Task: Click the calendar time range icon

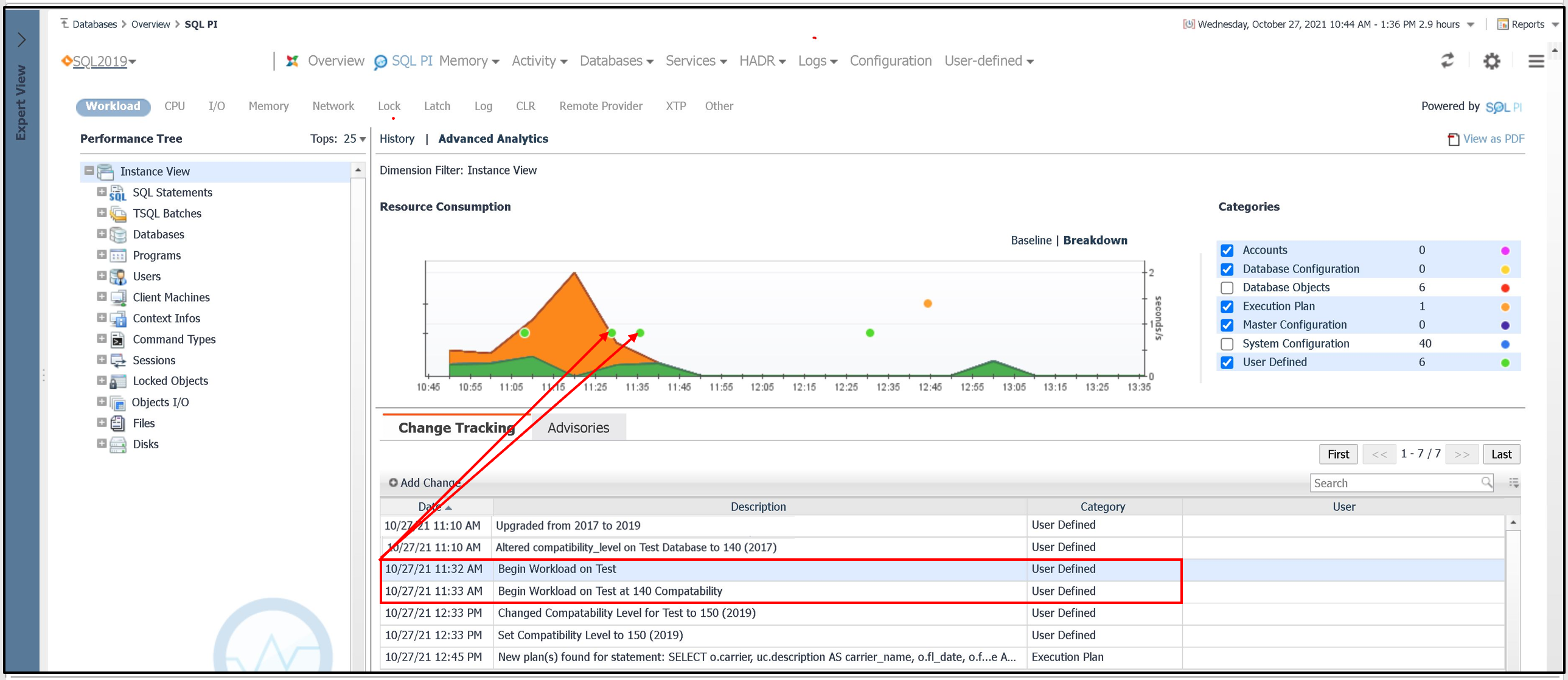Action: click(1188, 24)
